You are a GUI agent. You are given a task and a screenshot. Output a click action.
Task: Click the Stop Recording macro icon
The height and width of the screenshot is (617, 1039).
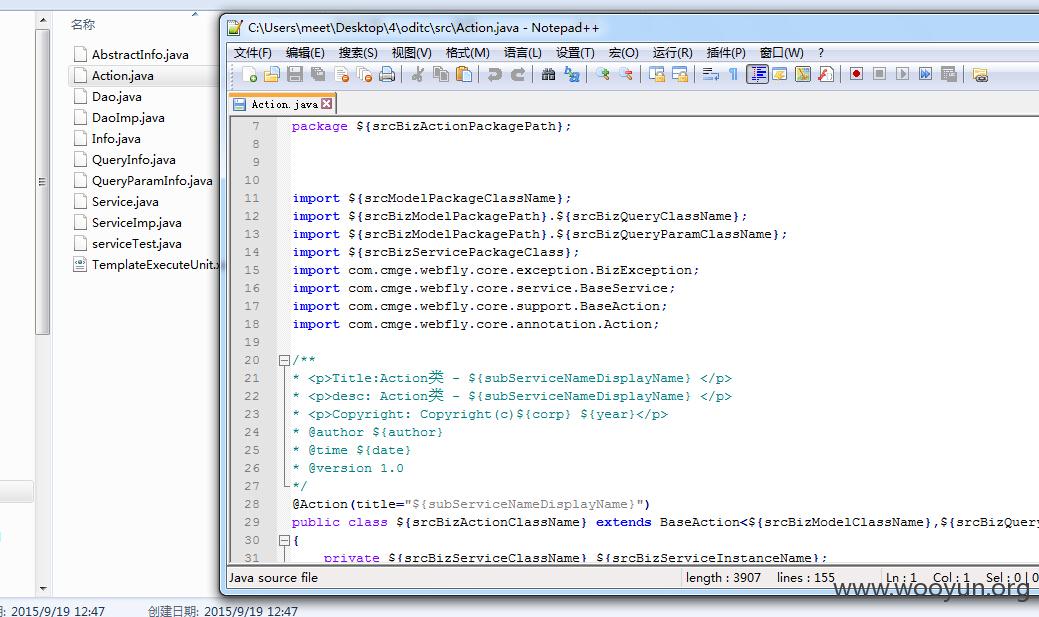click(x=879, y=74)
